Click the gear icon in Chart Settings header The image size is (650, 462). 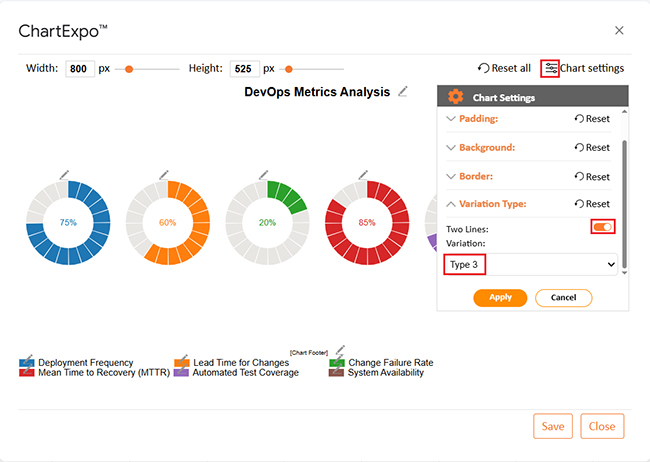click(x=456, y=97)
